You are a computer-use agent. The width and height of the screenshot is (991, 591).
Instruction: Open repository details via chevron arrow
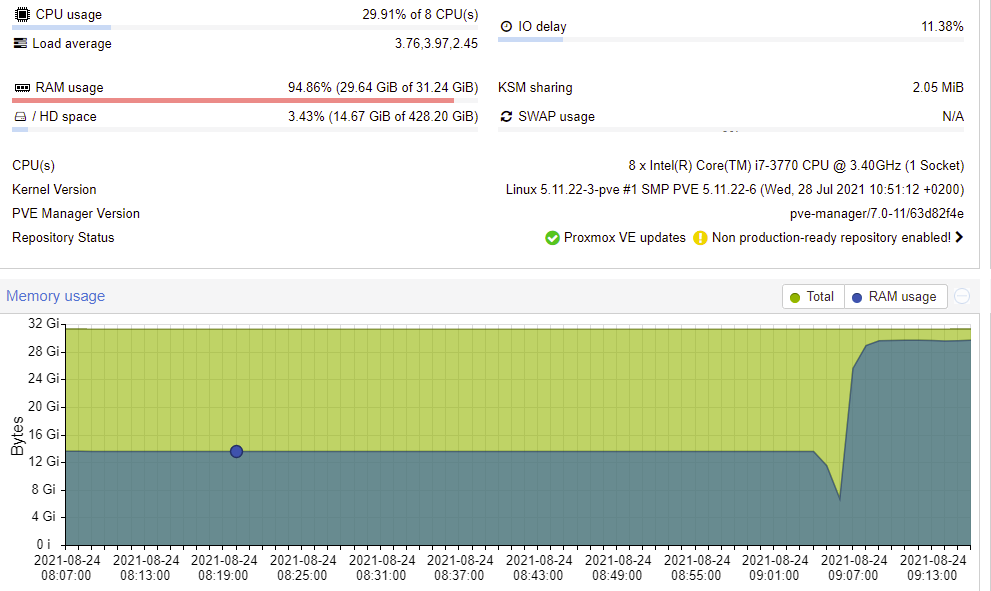pos(959,237)
